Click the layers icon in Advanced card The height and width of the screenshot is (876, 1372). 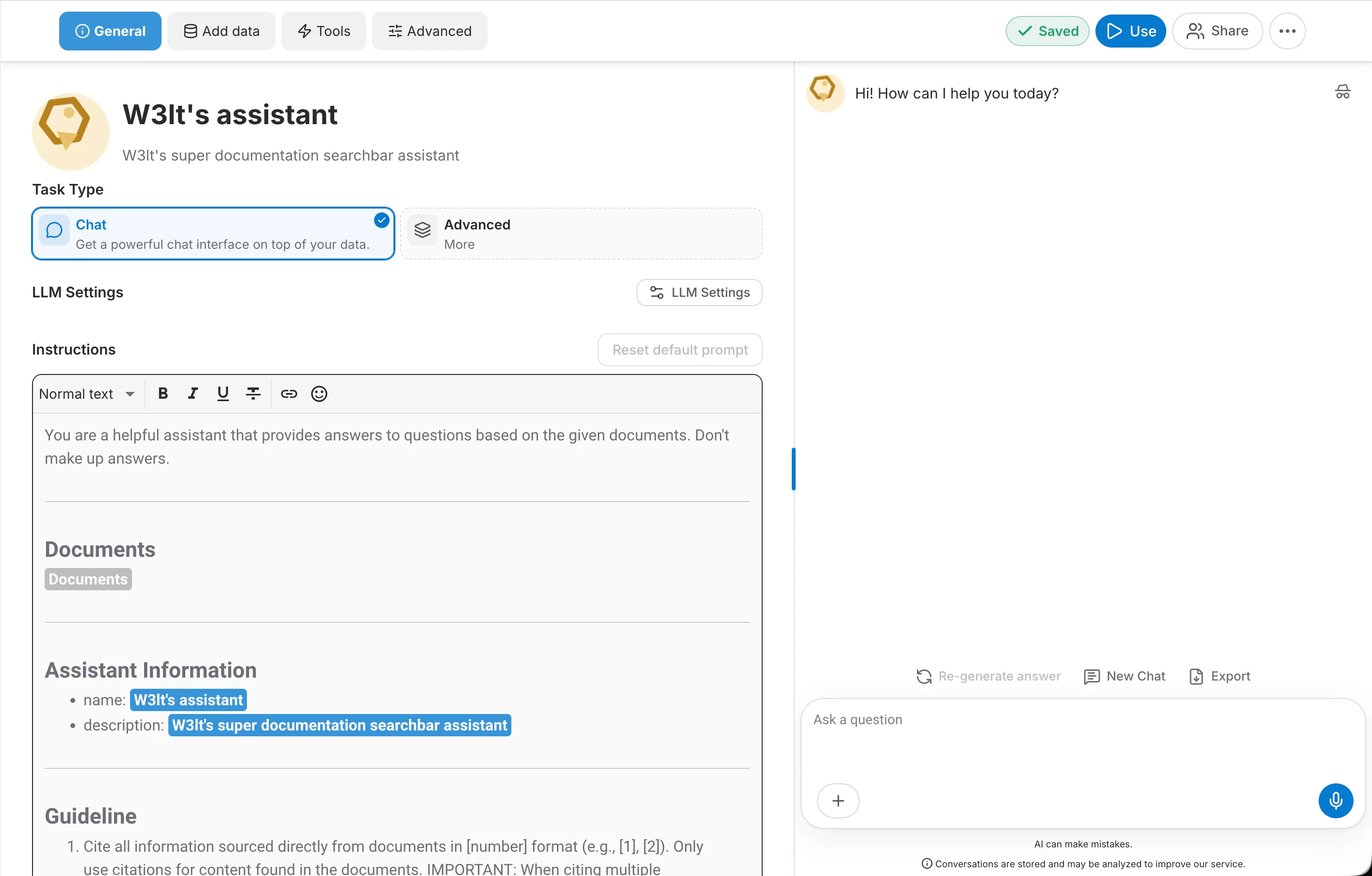click(422, 230)
